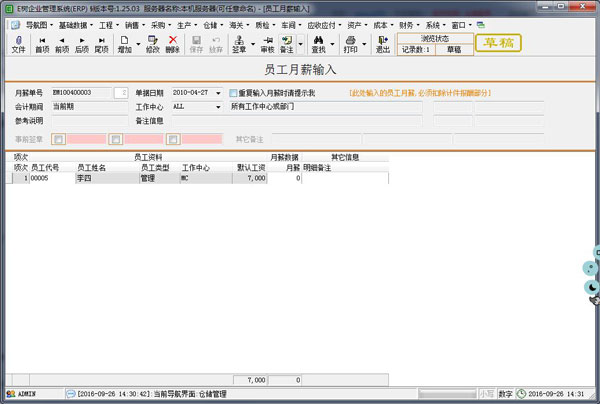The height and width of the screenshot is (404, 600).
Task: Click the 文件 attachment icon
Action: [18, 40]
